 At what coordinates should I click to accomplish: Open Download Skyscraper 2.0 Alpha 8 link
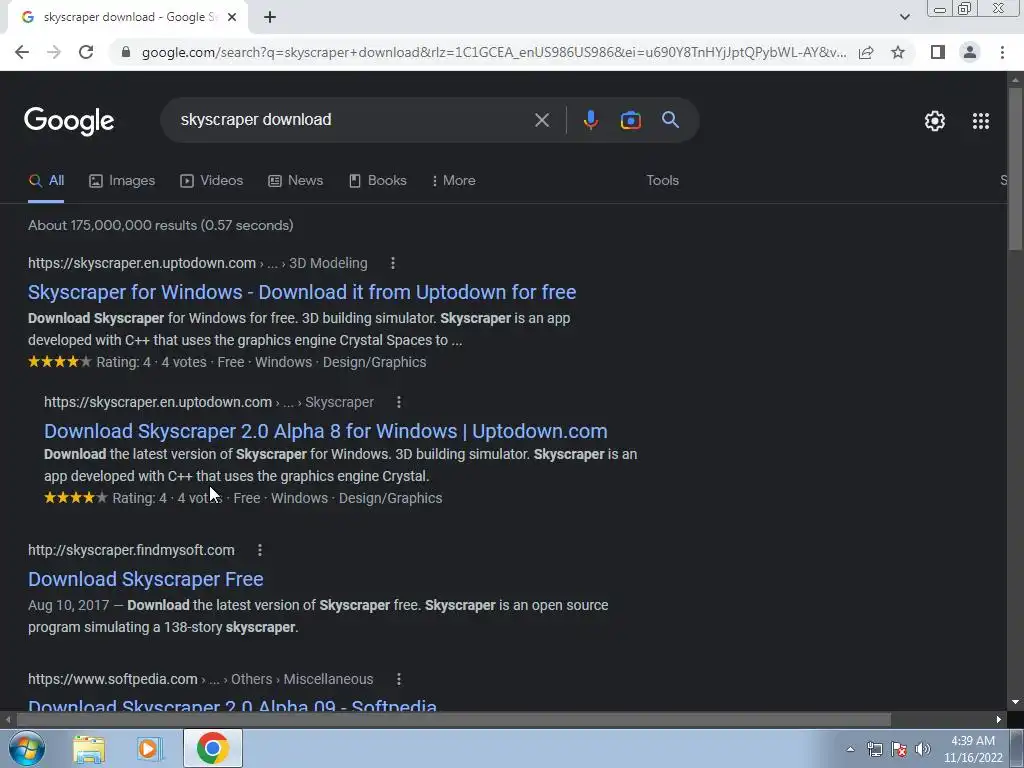point(326,431)
